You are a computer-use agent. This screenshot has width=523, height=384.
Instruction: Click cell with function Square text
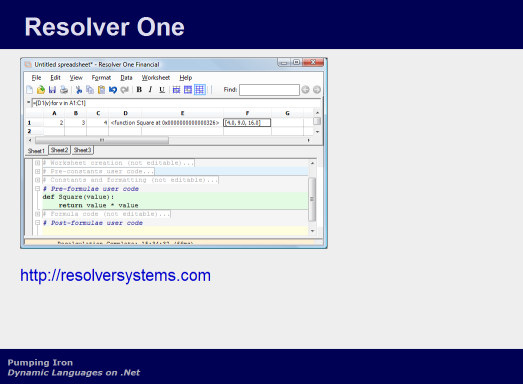tap(166, 123)
